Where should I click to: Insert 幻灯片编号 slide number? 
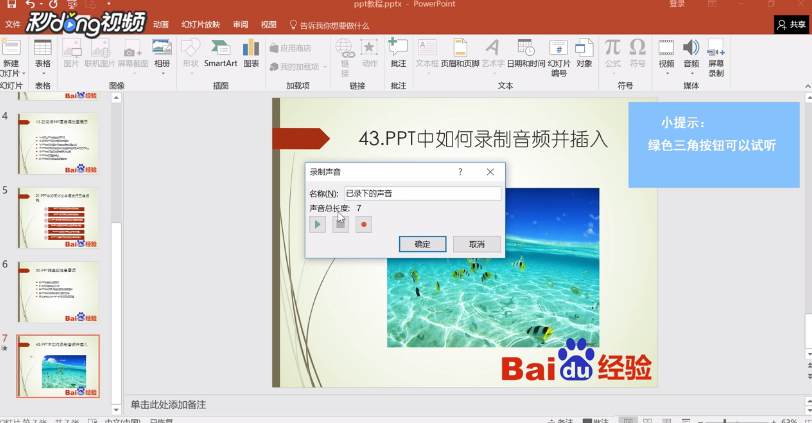coord(559,58)
